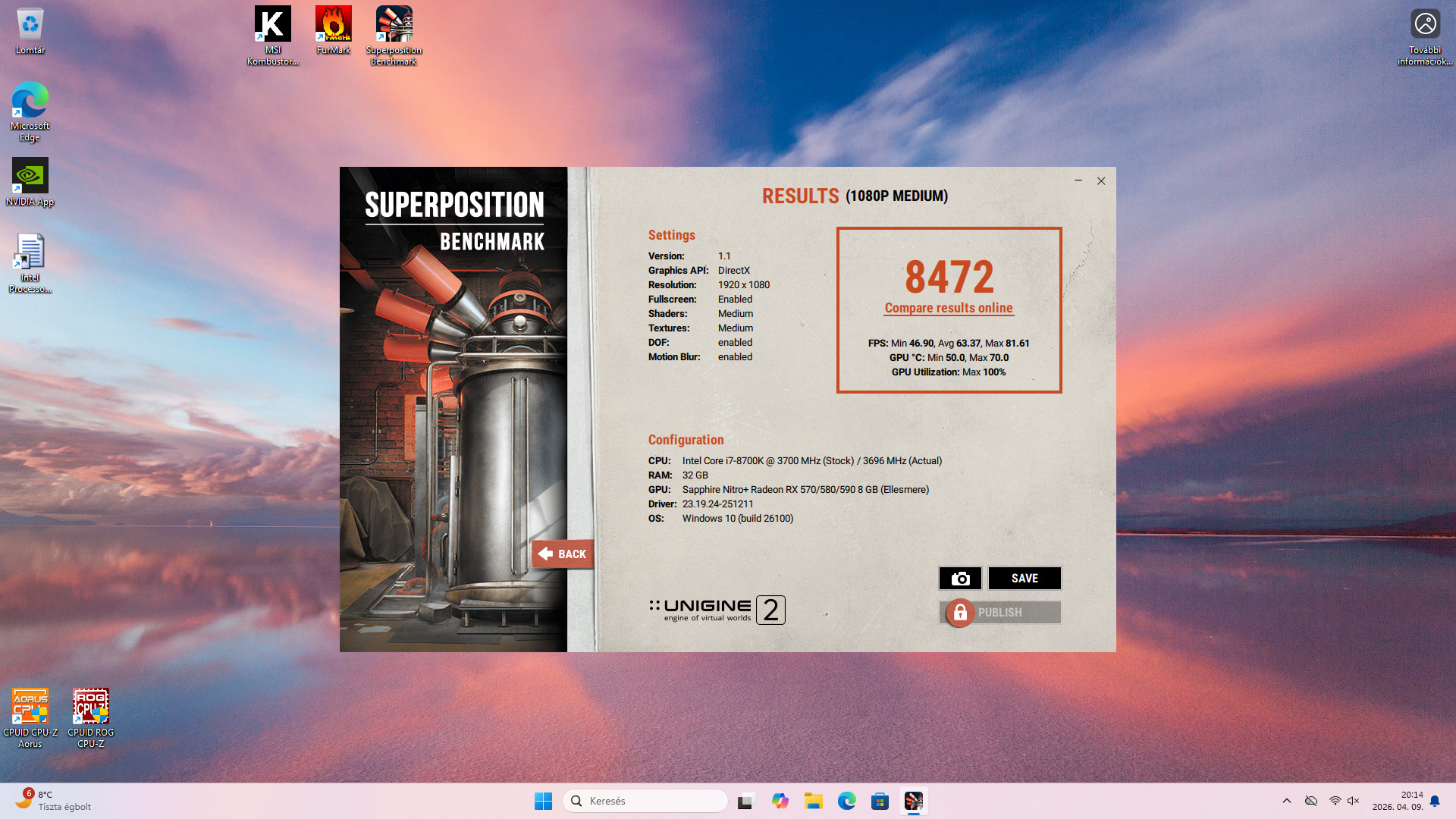Screen dimensions: 1456x819
Task: Toggle the muted volume tray icon
Action: [x=1353, y=801]
